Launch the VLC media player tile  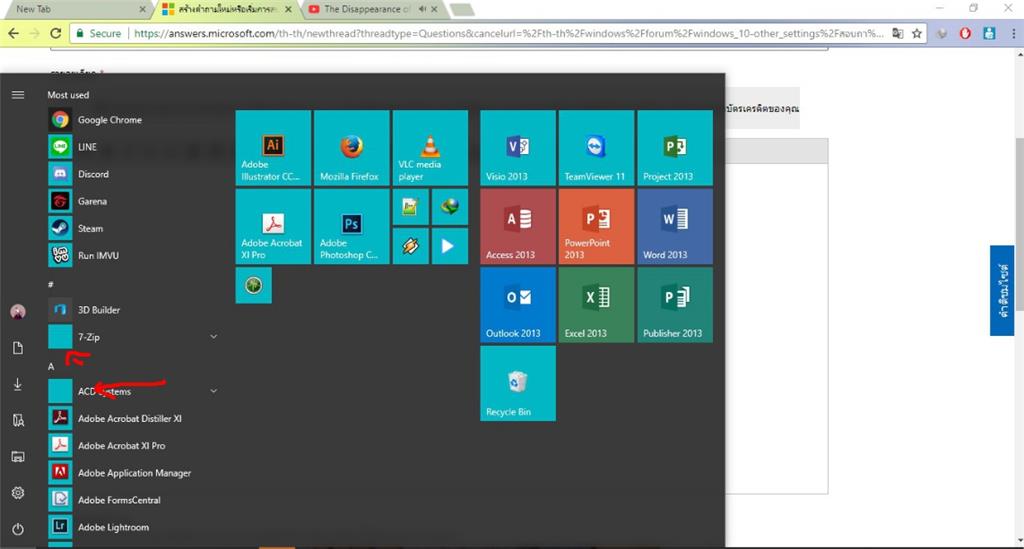(430, 148)
